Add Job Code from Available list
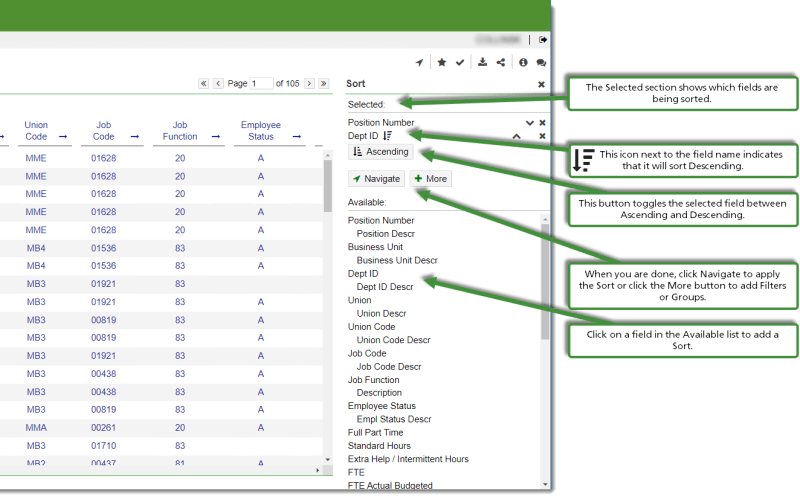The image size is (800, 496). click(367, 353)
